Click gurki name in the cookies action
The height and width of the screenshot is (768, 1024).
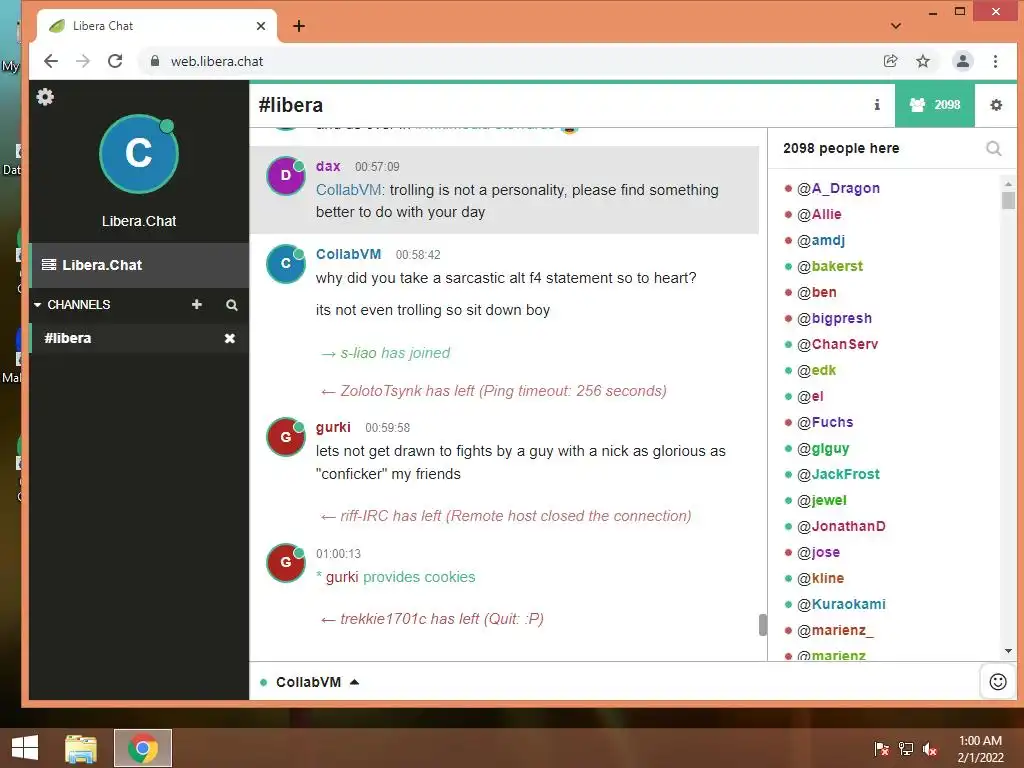(342, 577)
